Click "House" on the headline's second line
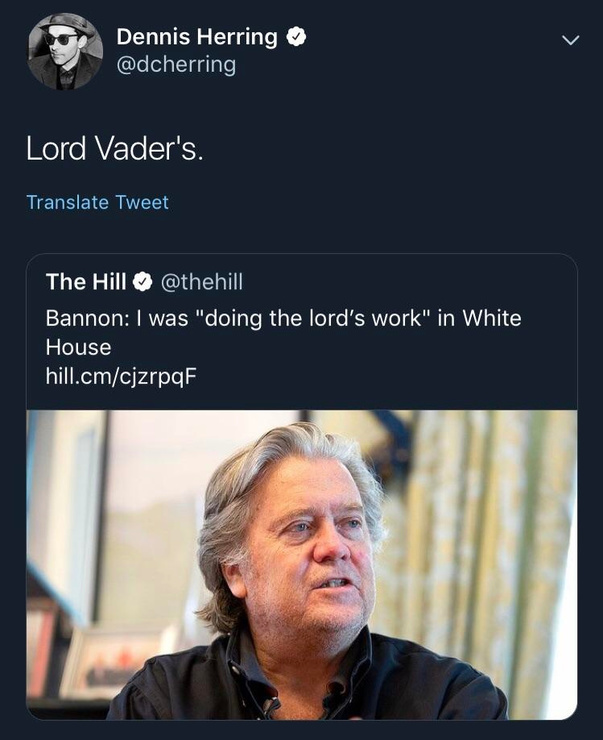Viewport: 603px width, 740px height. point(78,347)
